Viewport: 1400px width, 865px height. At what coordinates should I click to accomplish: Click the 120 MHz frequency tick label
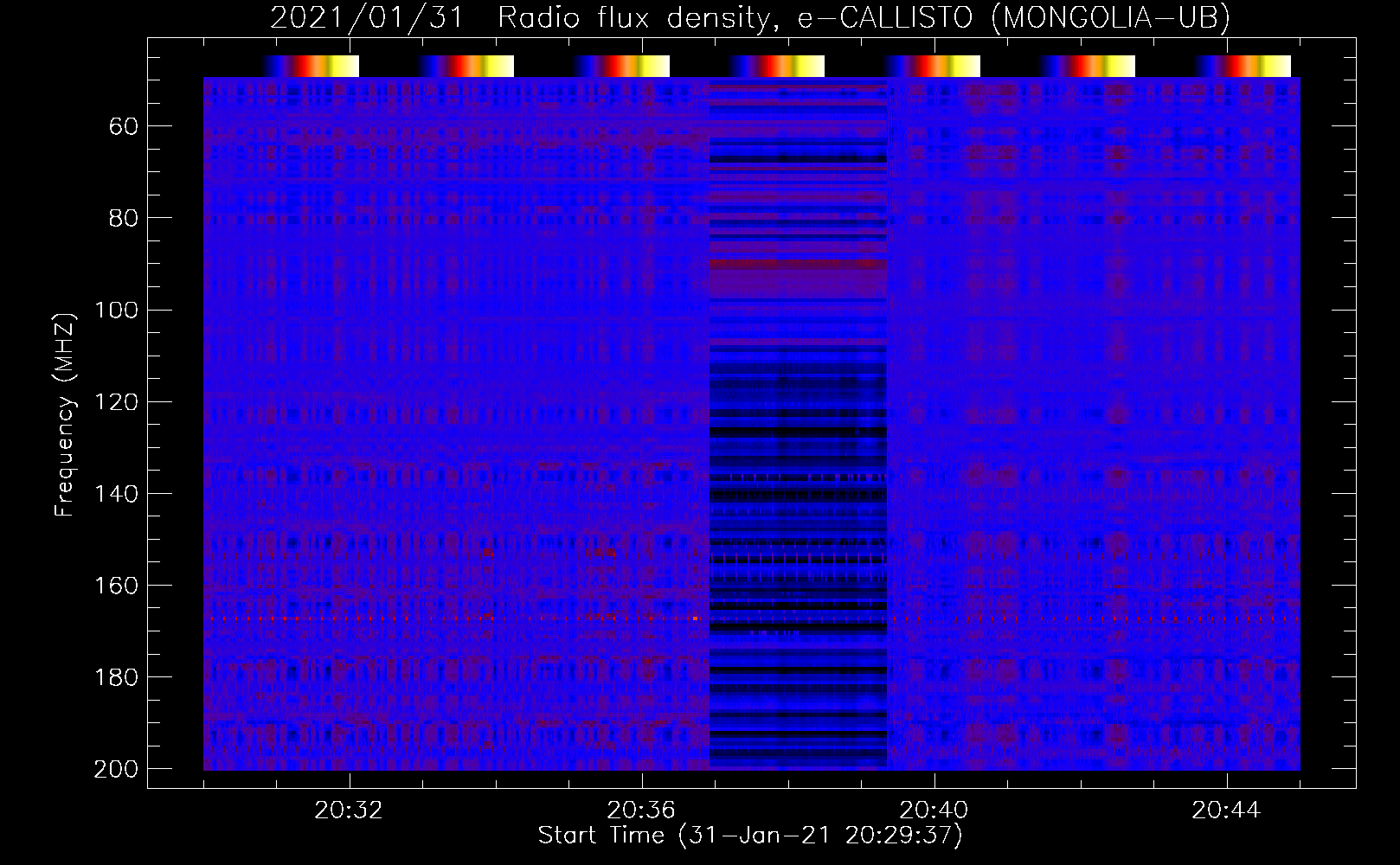pyautogui.click(x=117, y=402)
